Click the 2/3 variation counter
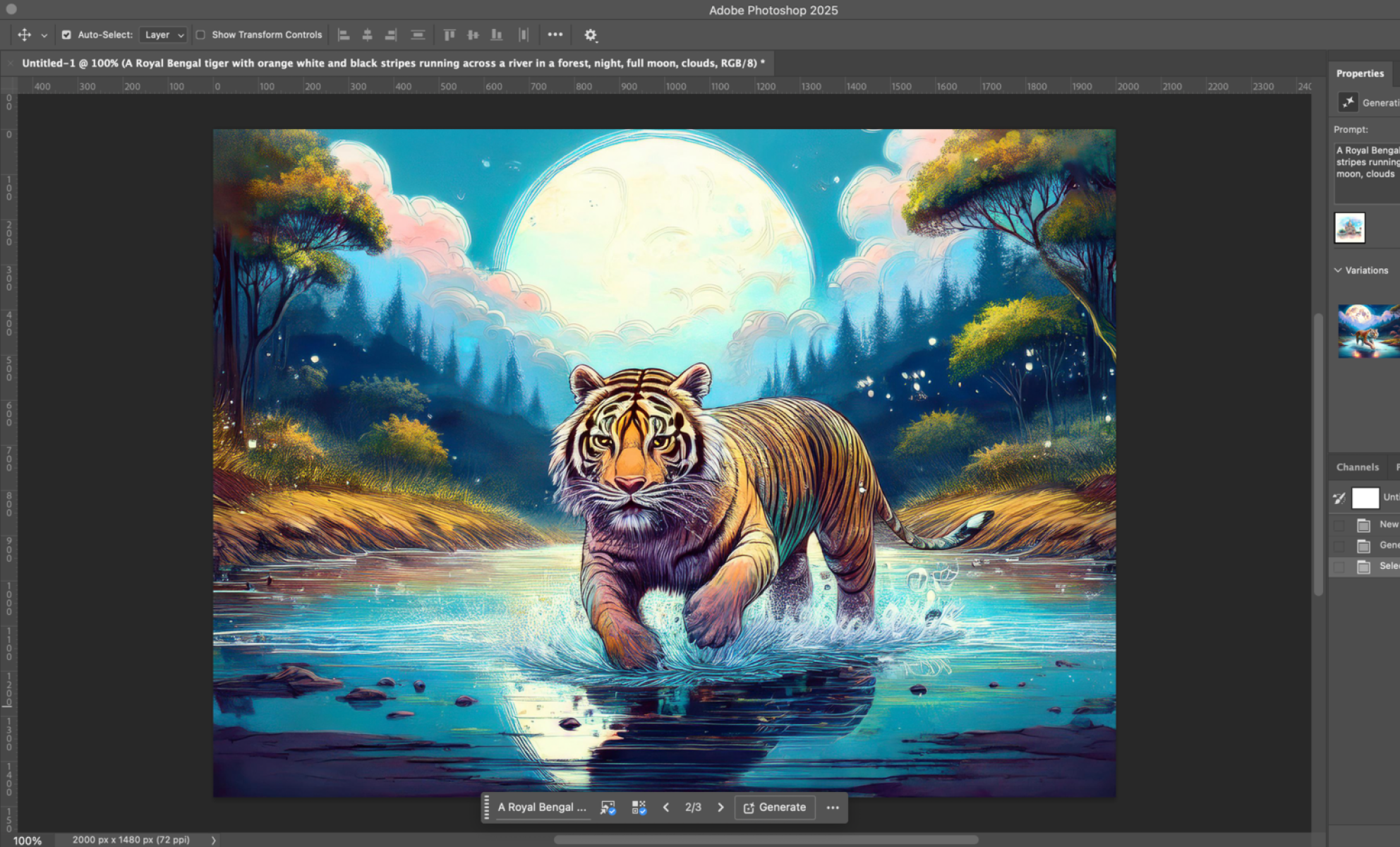 [693, 807]
